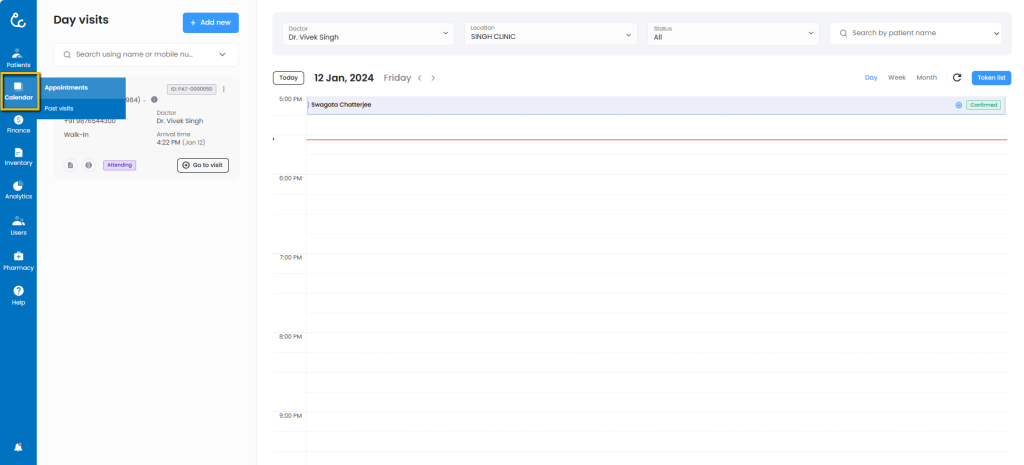Click the Add new button
The image size is (1024, 465).
211,22
